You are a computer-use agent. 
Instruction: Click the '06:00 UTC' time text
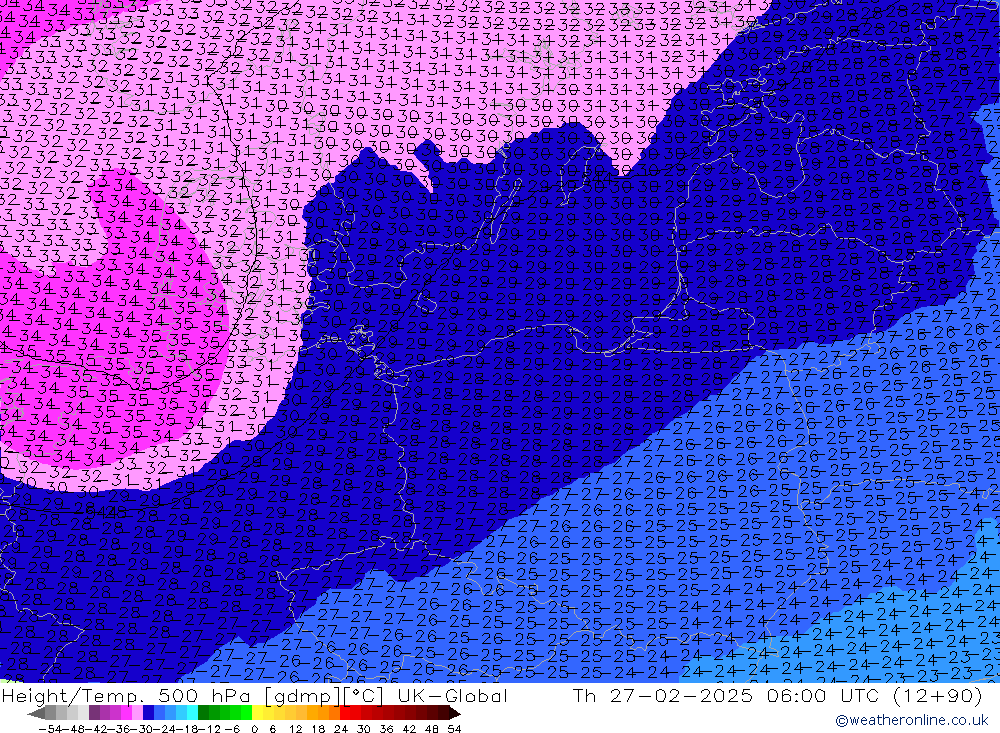pos(823,695)
